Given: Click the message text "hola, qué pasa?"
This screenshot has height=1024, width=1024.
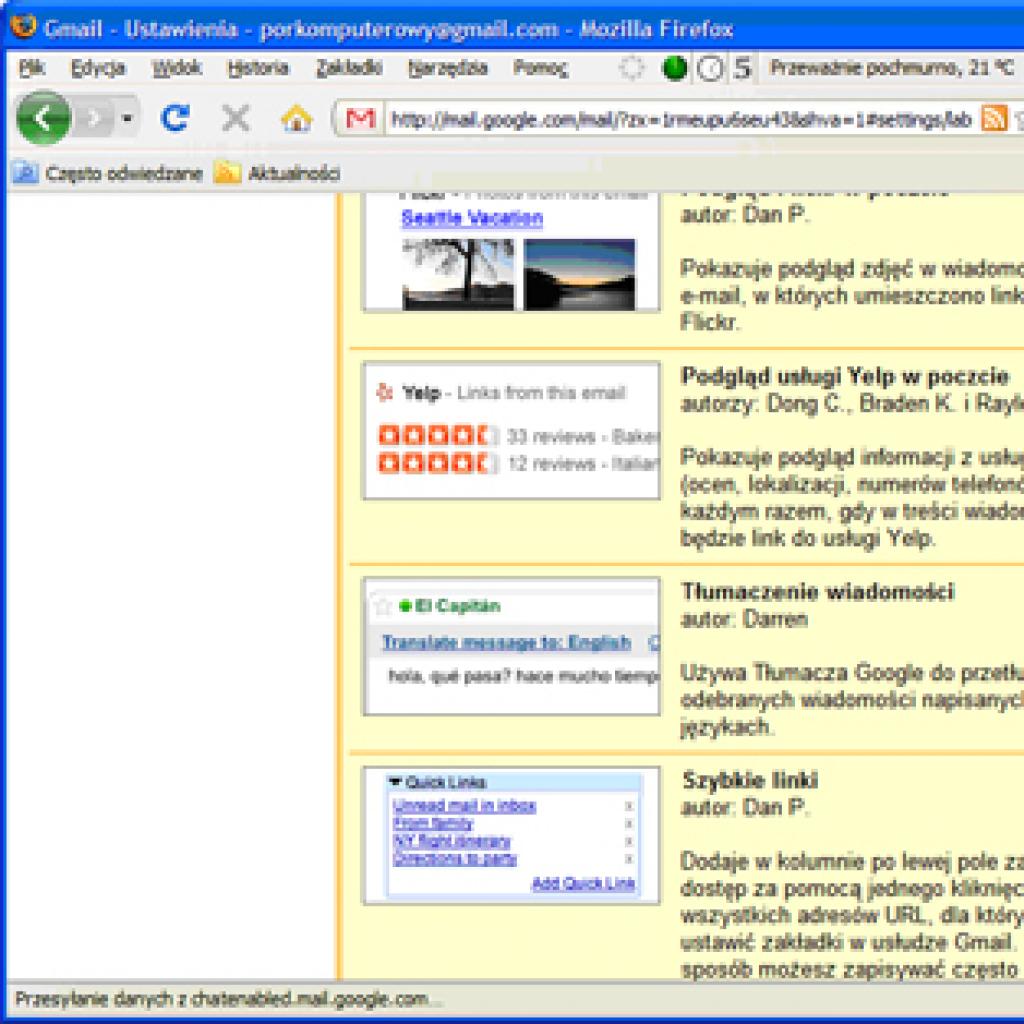Looking at the screenshot, I should [x=450, y=676].
